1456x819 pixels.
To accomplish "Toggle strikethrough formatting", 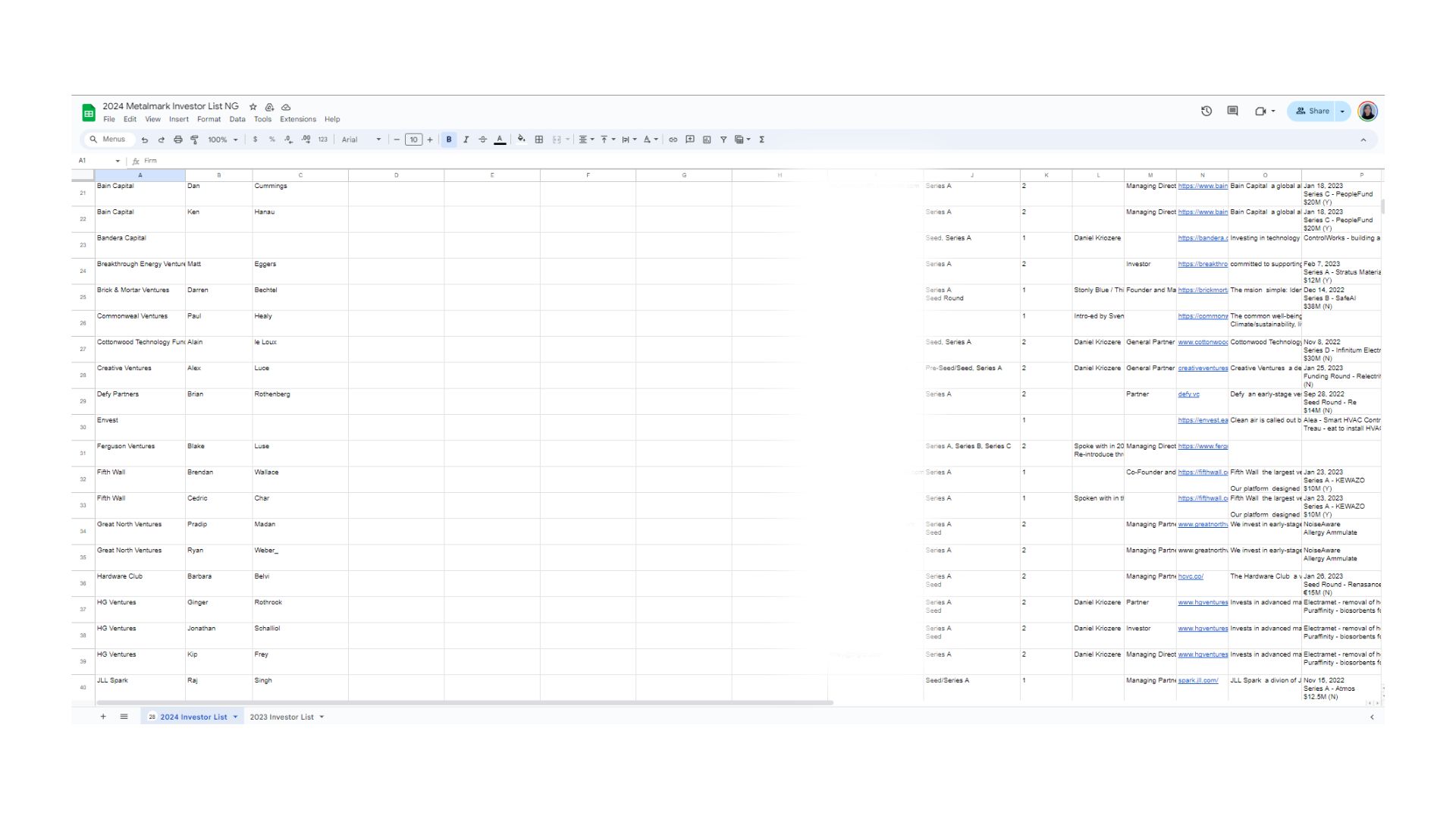I will click(x=483, y=140).
